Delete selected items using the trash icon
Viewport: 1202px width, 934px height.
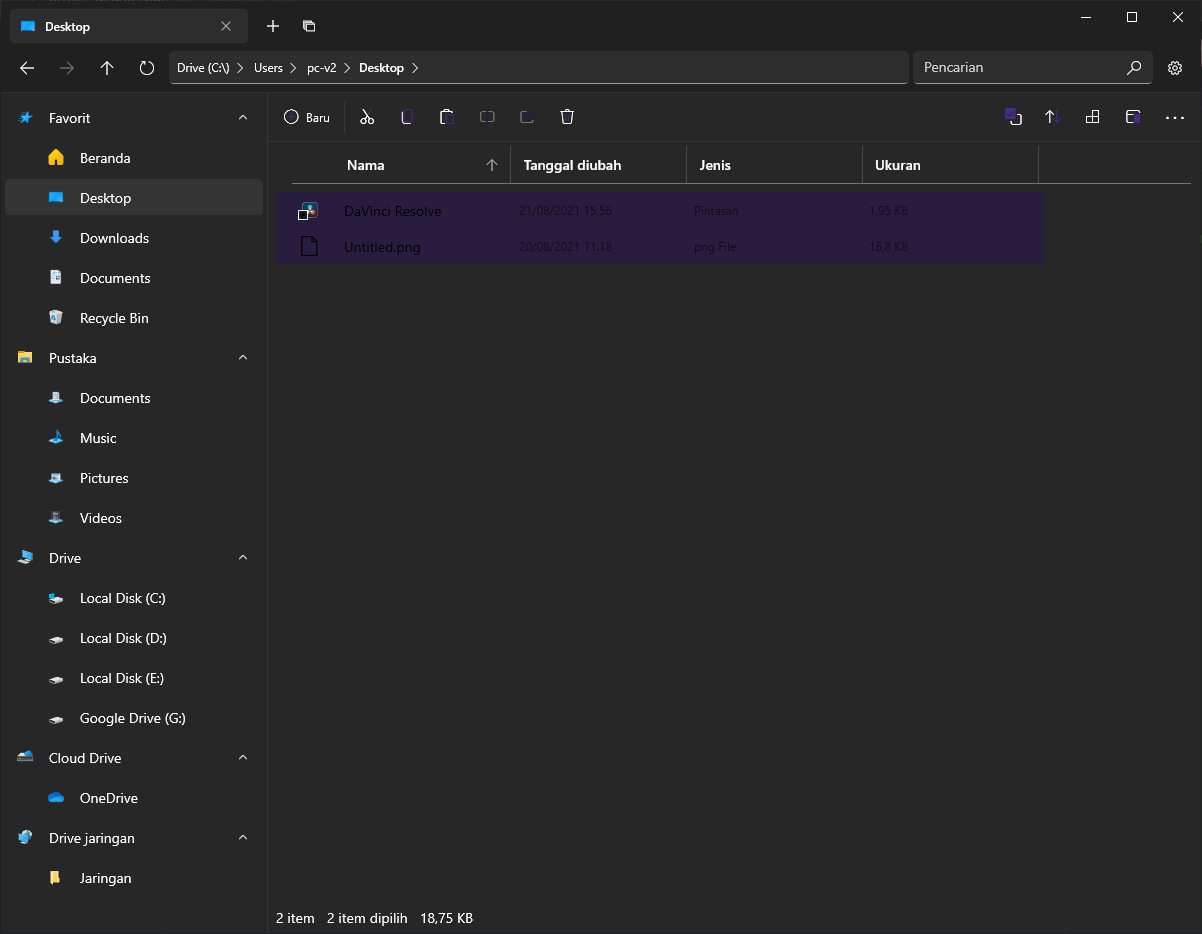point(567,117)
